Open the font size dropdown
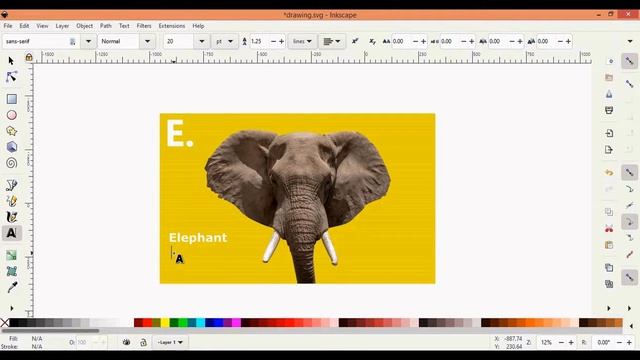This screenshot has width=640, height=360. 202,41
